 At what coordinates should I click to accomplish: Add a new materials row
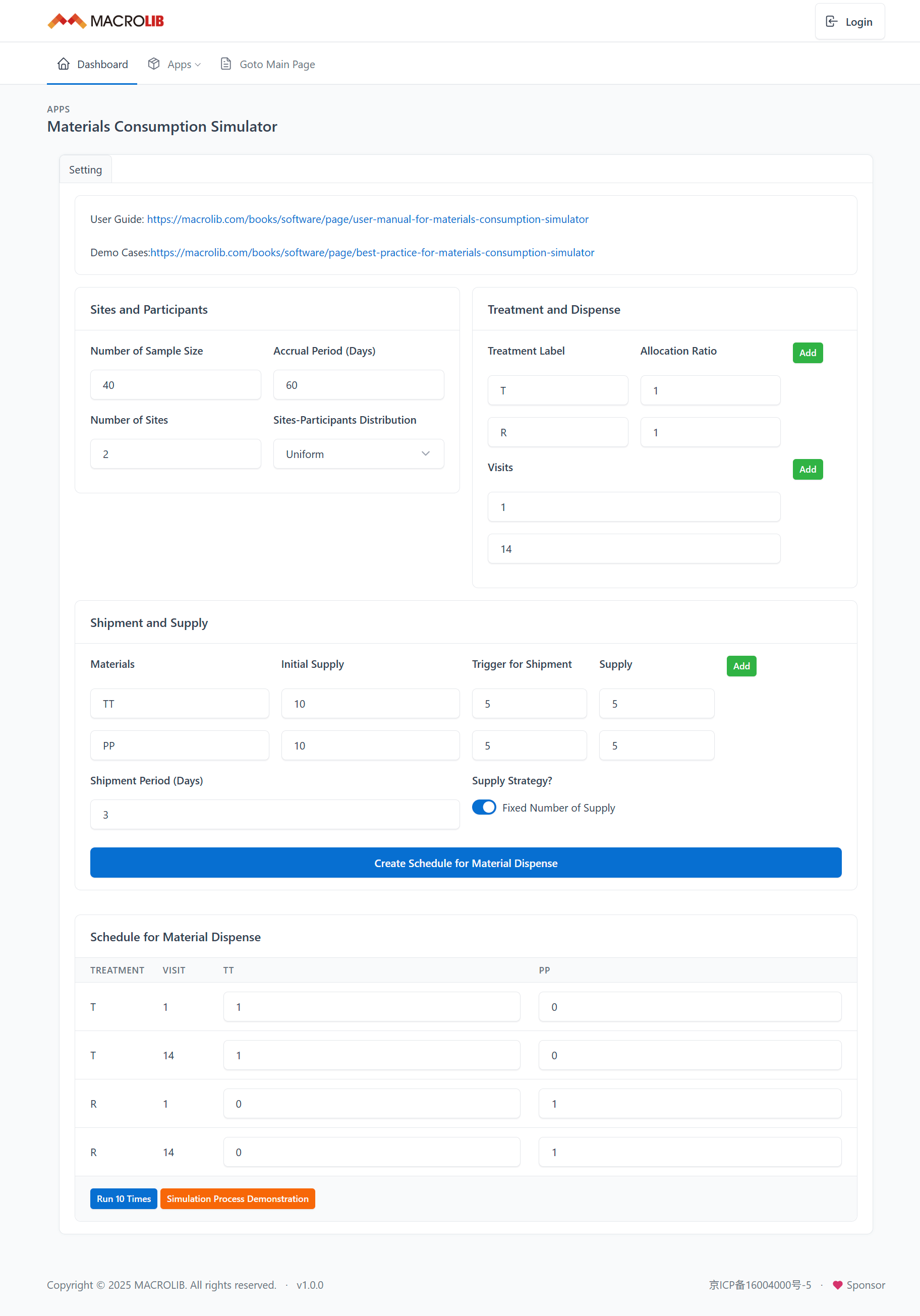pyautogui.click(x=741, y=665)
